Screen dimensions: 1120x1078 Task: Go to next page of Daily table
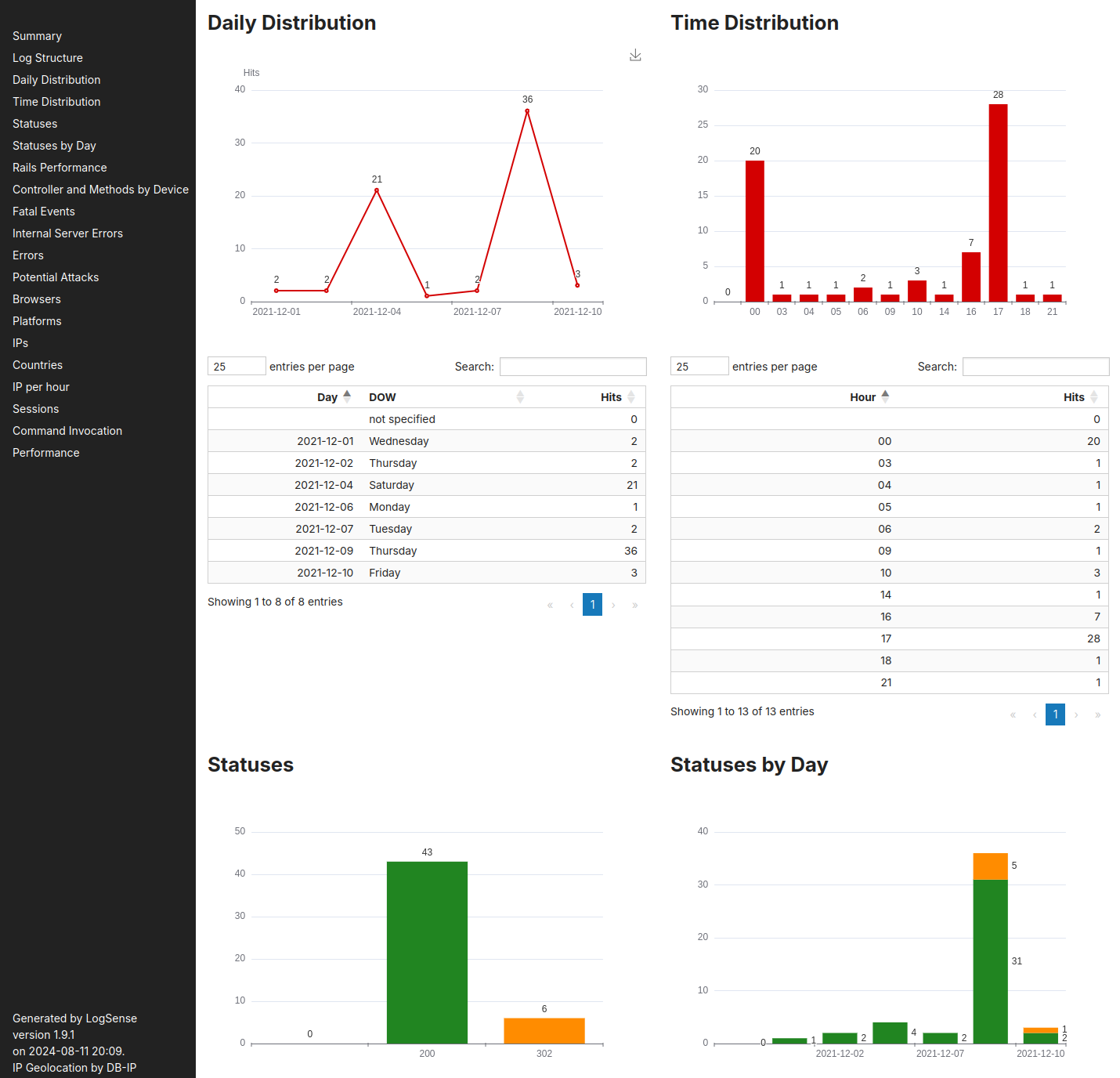613,605
